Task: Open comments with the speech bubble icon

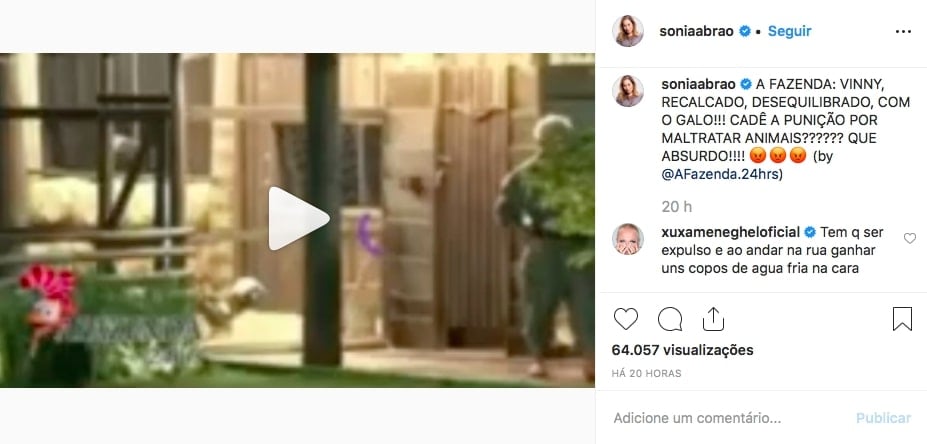Action: click(x=670, y=319)
